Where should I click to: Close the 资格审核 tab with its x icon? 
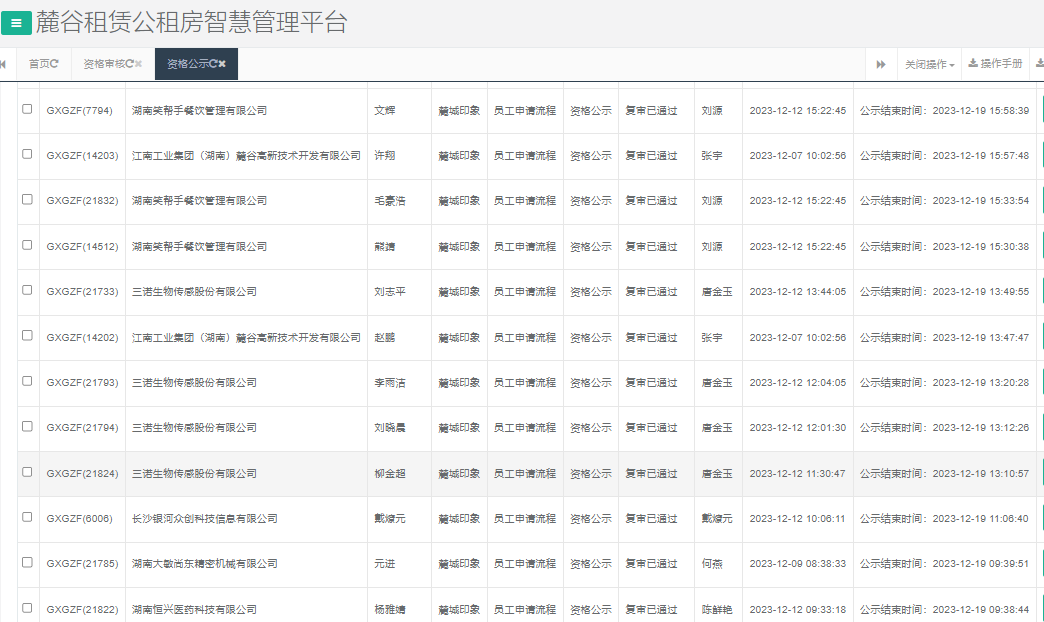[139, 64]
